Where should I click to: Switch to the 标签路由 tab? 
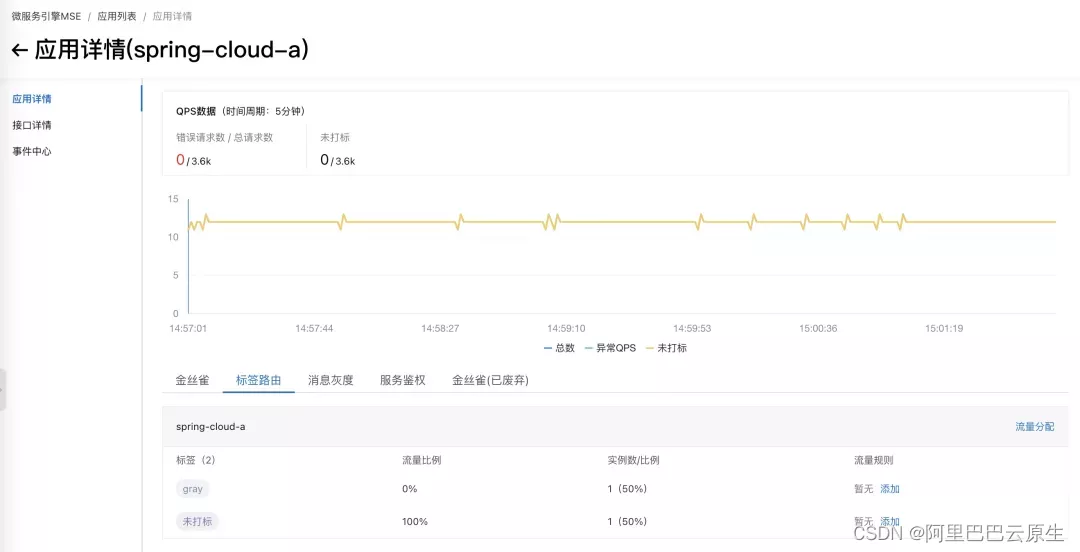pyautogui.click(x=258, y=380)
